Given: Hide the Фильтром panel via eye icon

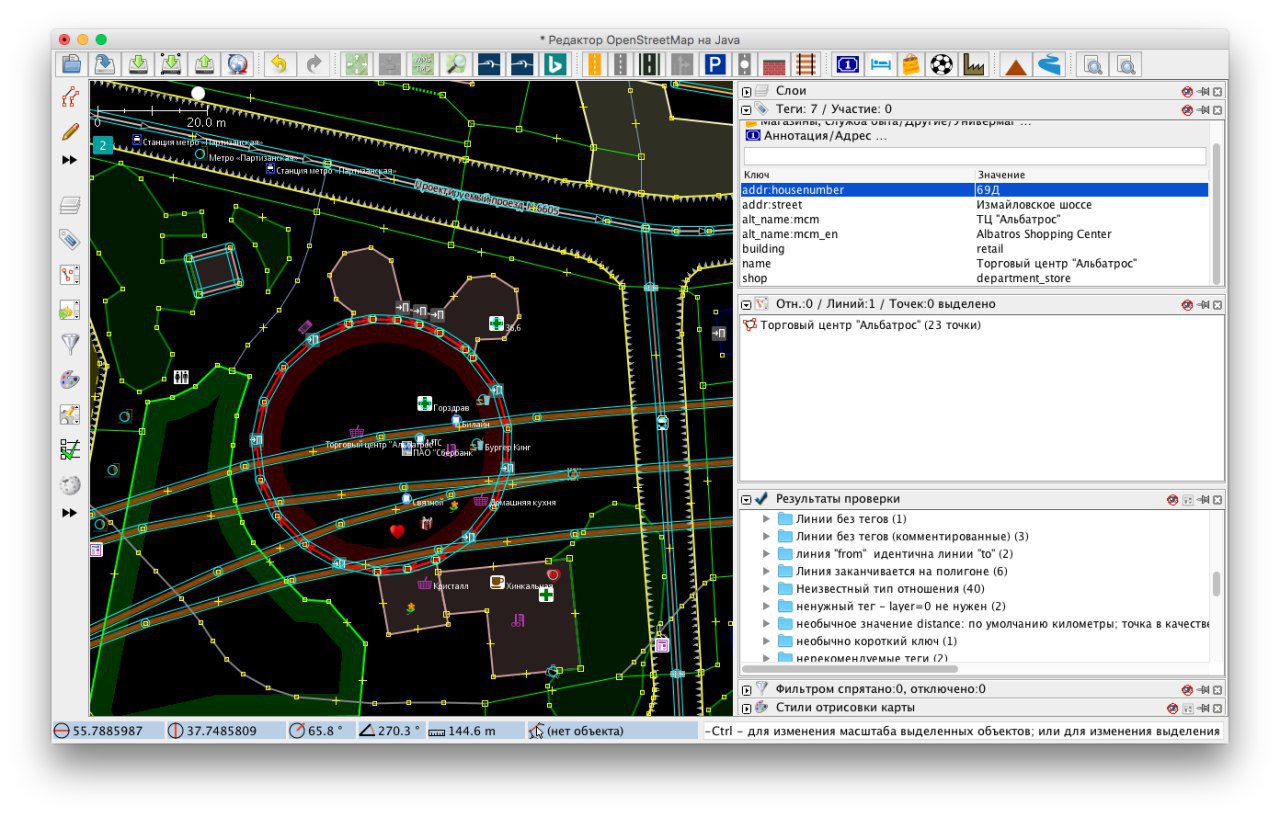Looking at the screenshot, I should pos(1186,689).
